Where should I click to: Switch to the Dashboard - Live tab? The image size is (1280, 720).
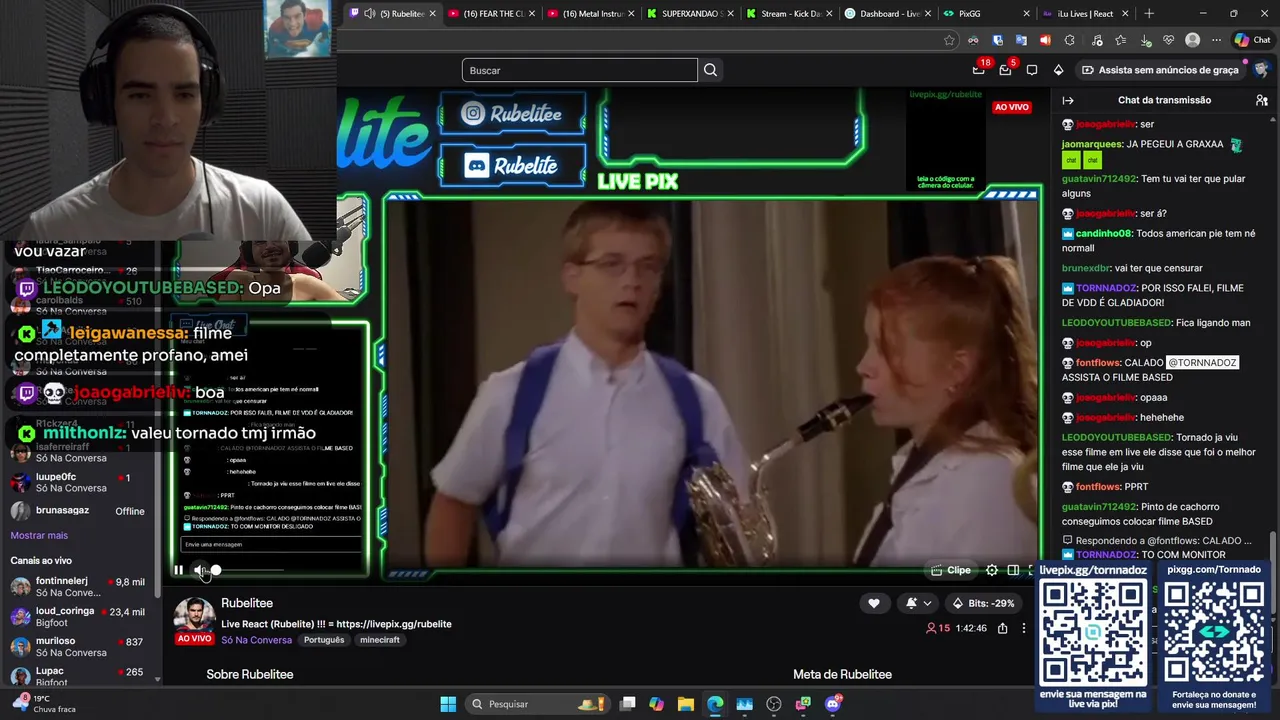point(890,13)
